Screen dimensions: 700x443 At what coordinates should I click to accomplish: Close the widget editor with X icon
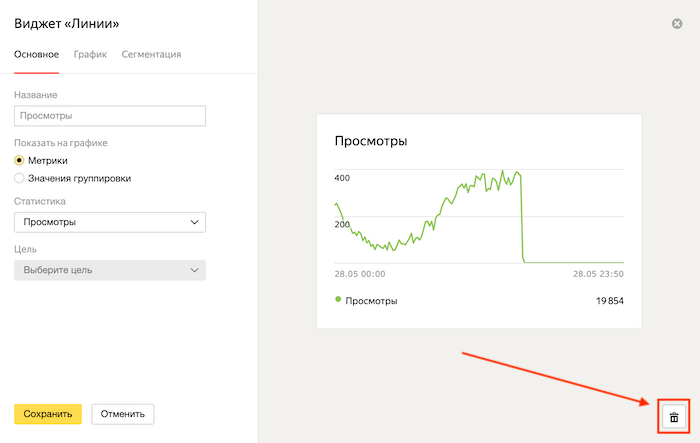point(677,23)
